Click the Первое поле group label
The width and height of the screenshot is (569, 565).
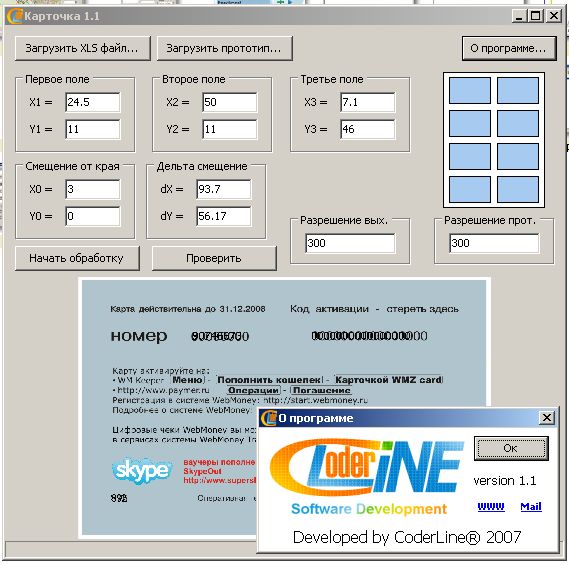57,79
